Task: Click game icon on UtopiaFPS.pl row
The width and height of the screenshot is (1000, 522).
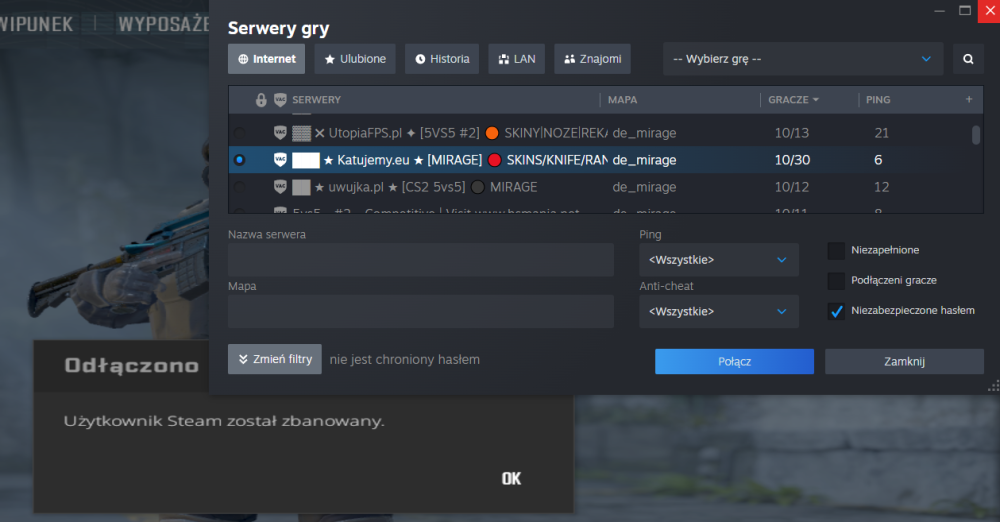Action: (301, 133)
